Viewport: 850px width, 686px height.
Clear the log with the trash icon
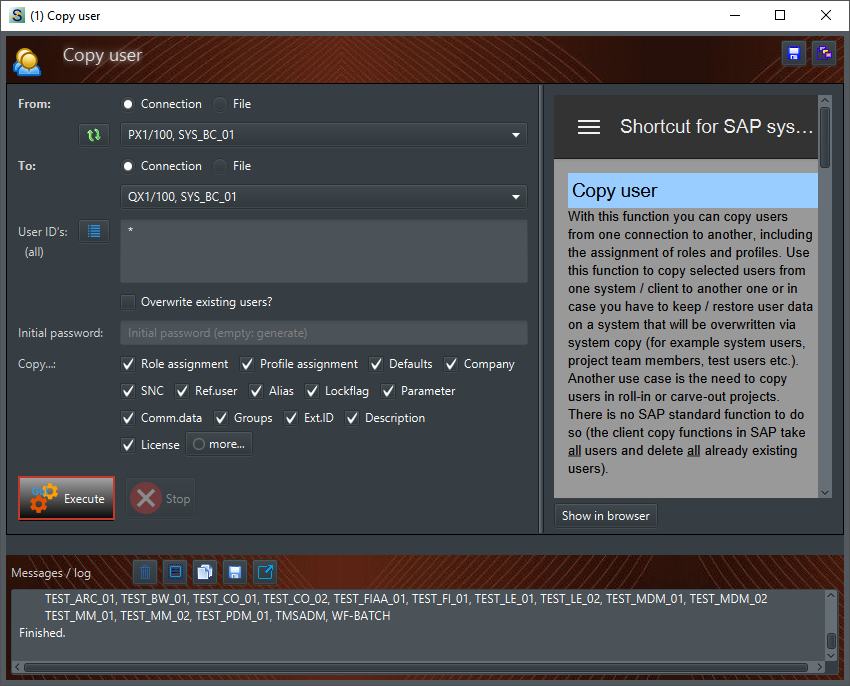point(144,571)
